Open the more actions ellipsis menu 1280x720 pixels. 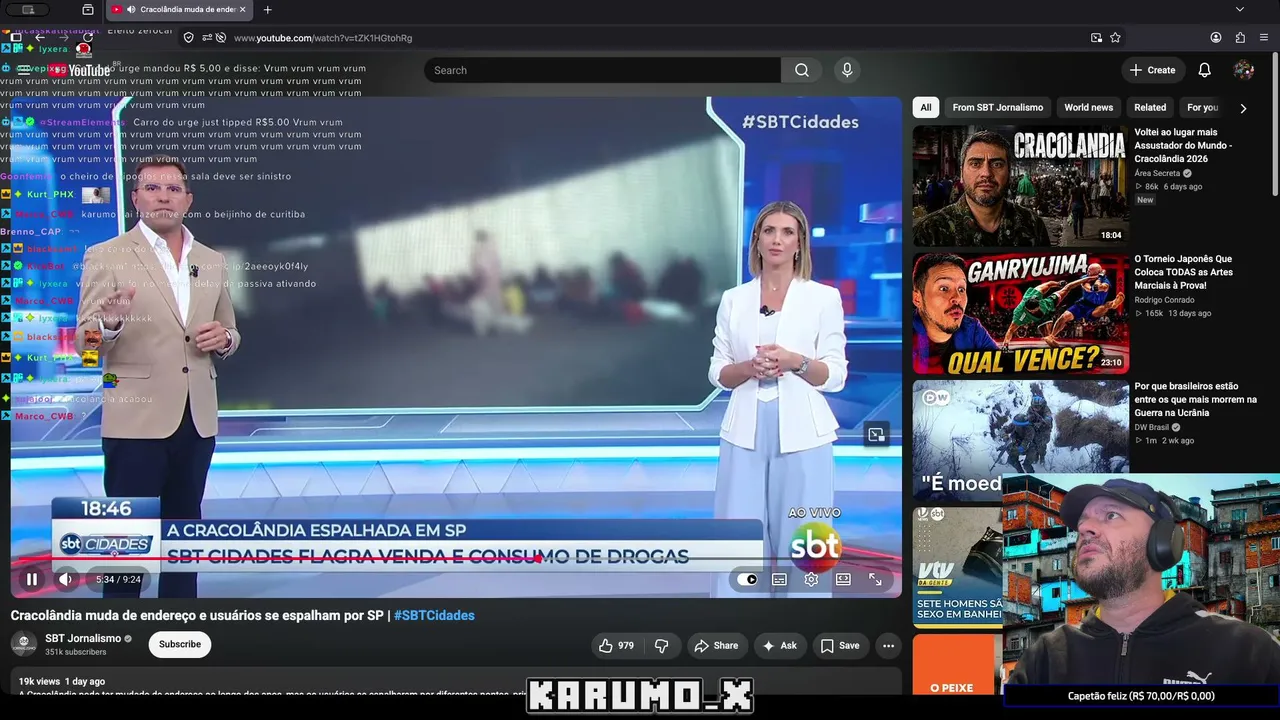[888, 646]
